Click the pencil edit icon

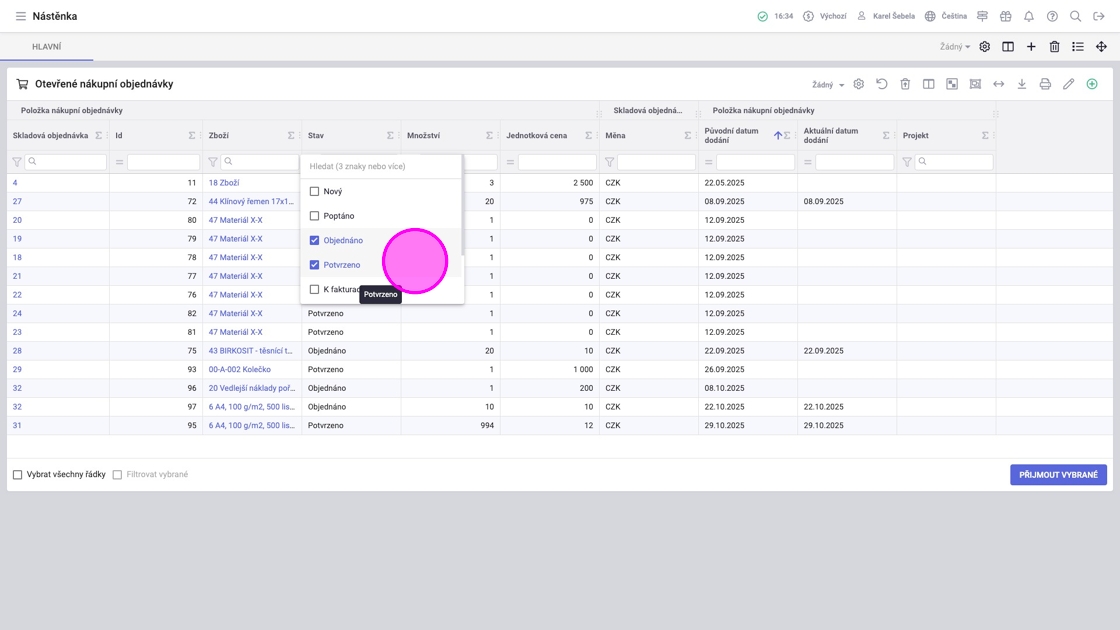pyautogui.click(x=1068, y=84)
